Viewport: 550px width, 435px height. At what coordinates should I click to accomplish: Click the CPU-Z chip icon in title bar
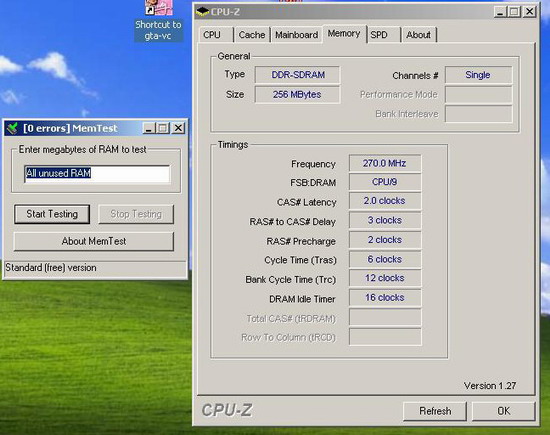click(x=202, y=12)
